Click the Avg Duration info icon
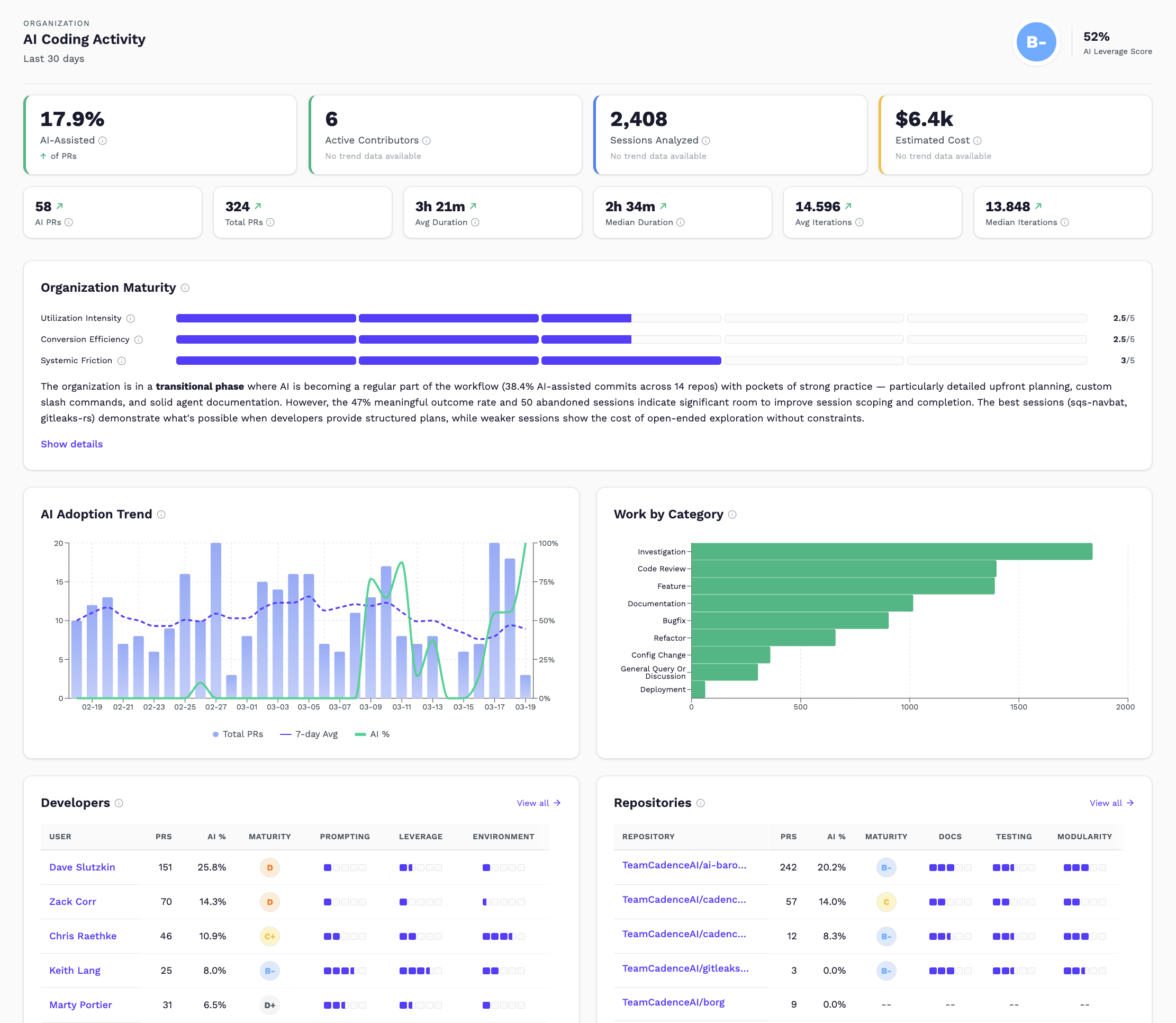 [475, 222]
